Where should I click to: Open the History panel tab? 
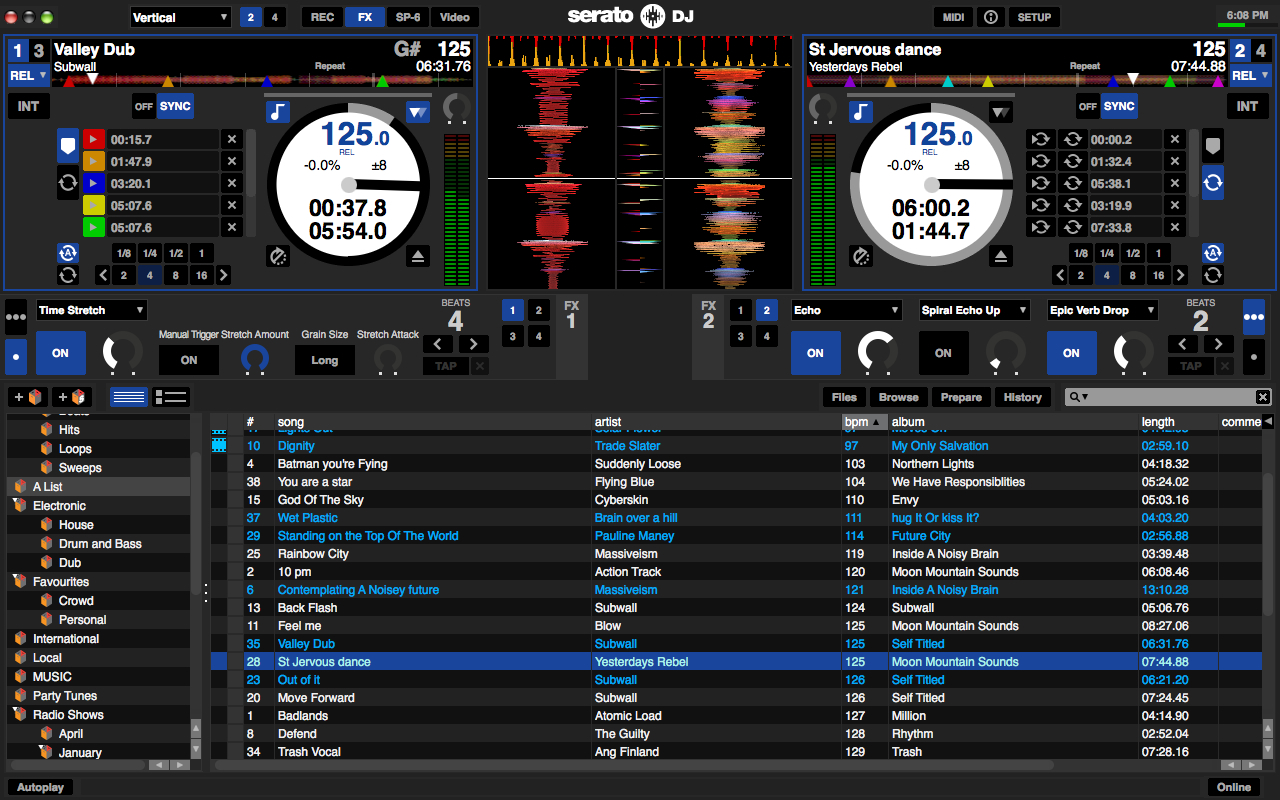pos(1022,397)
